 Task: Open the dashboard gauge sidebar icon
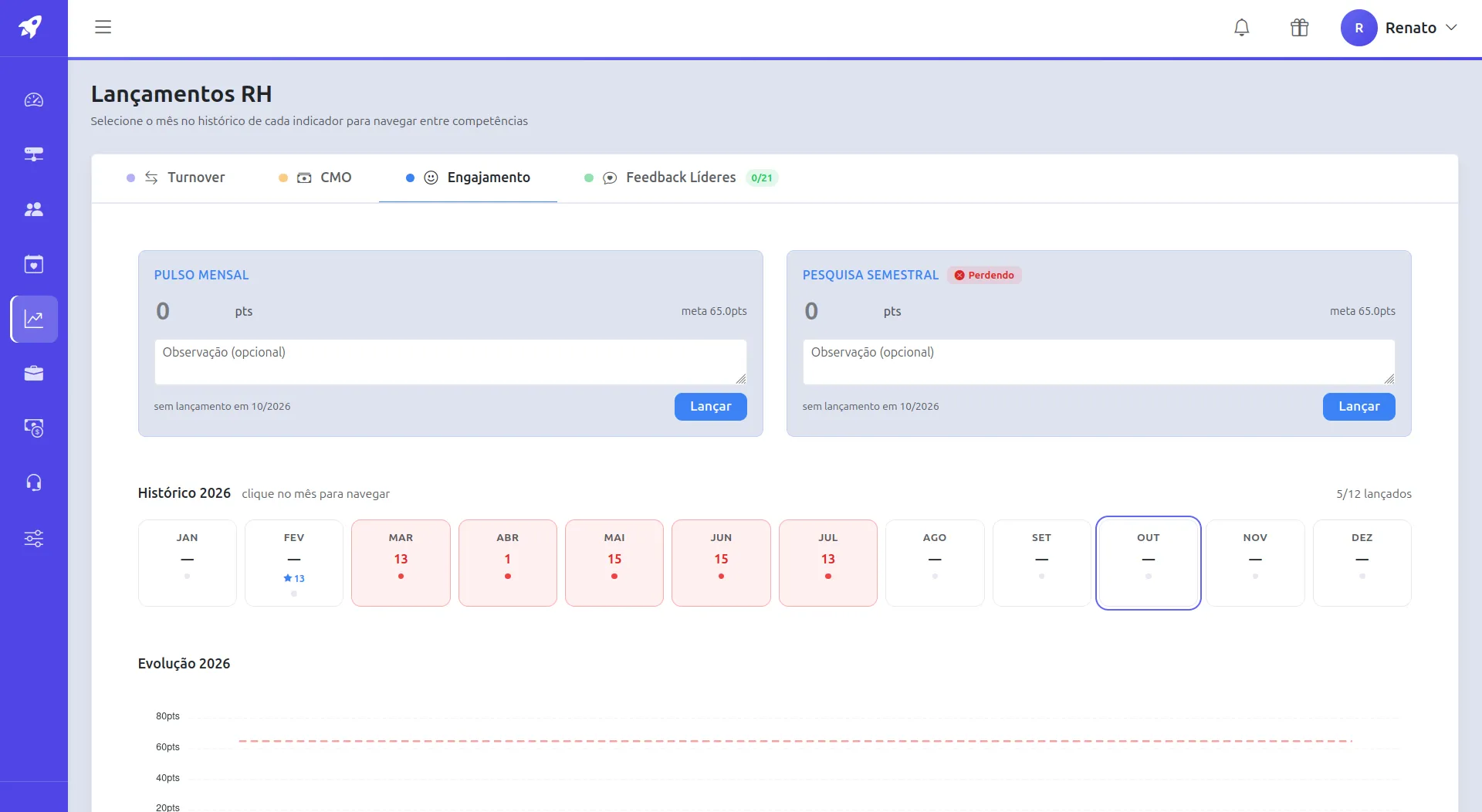pos(34,100)
